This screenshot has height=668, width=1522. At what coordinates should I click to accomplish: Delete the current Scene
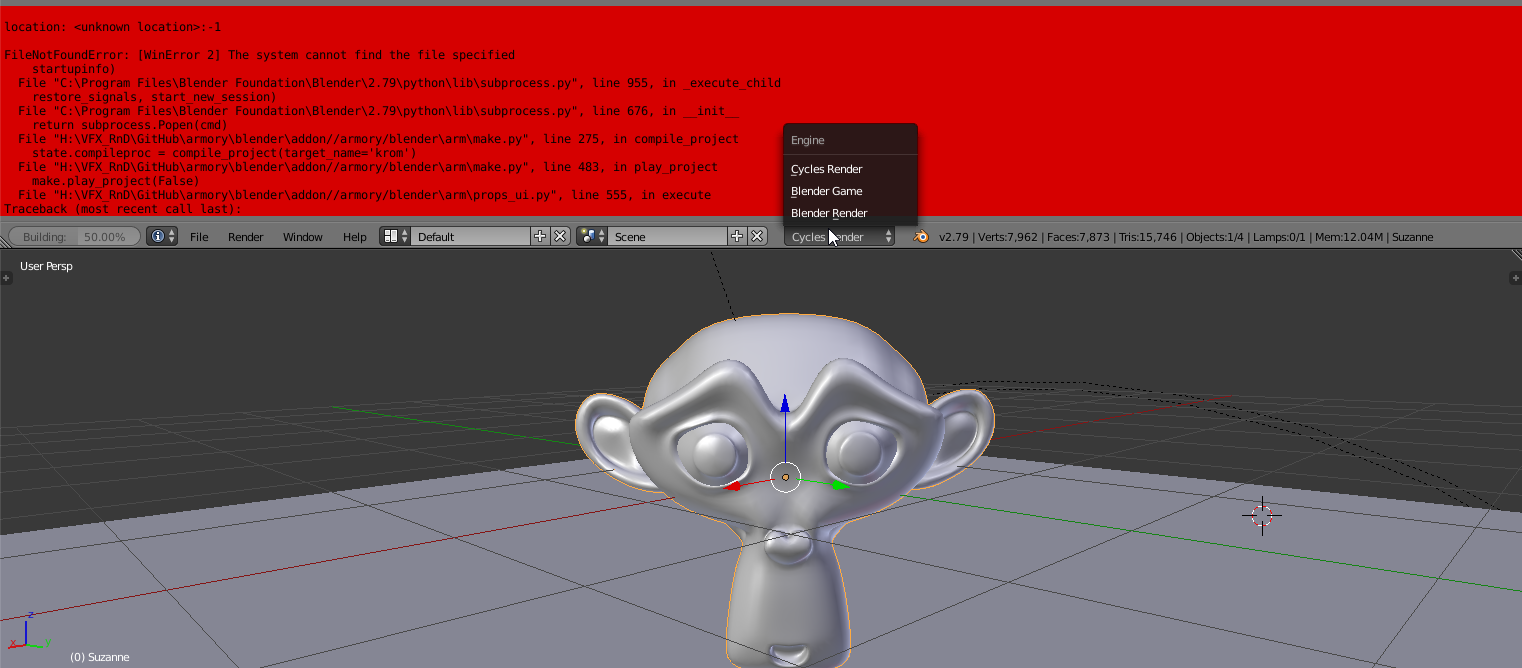pos(757,237)
